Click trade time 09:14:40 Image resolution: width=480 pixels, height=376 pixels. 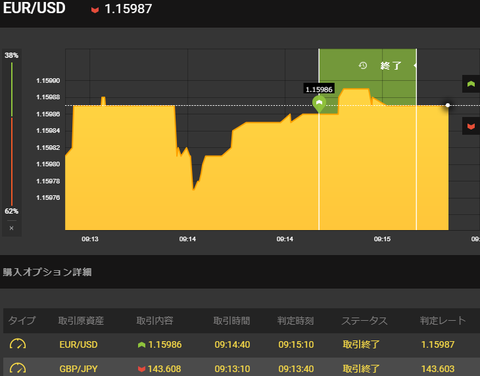coord(232,344)
